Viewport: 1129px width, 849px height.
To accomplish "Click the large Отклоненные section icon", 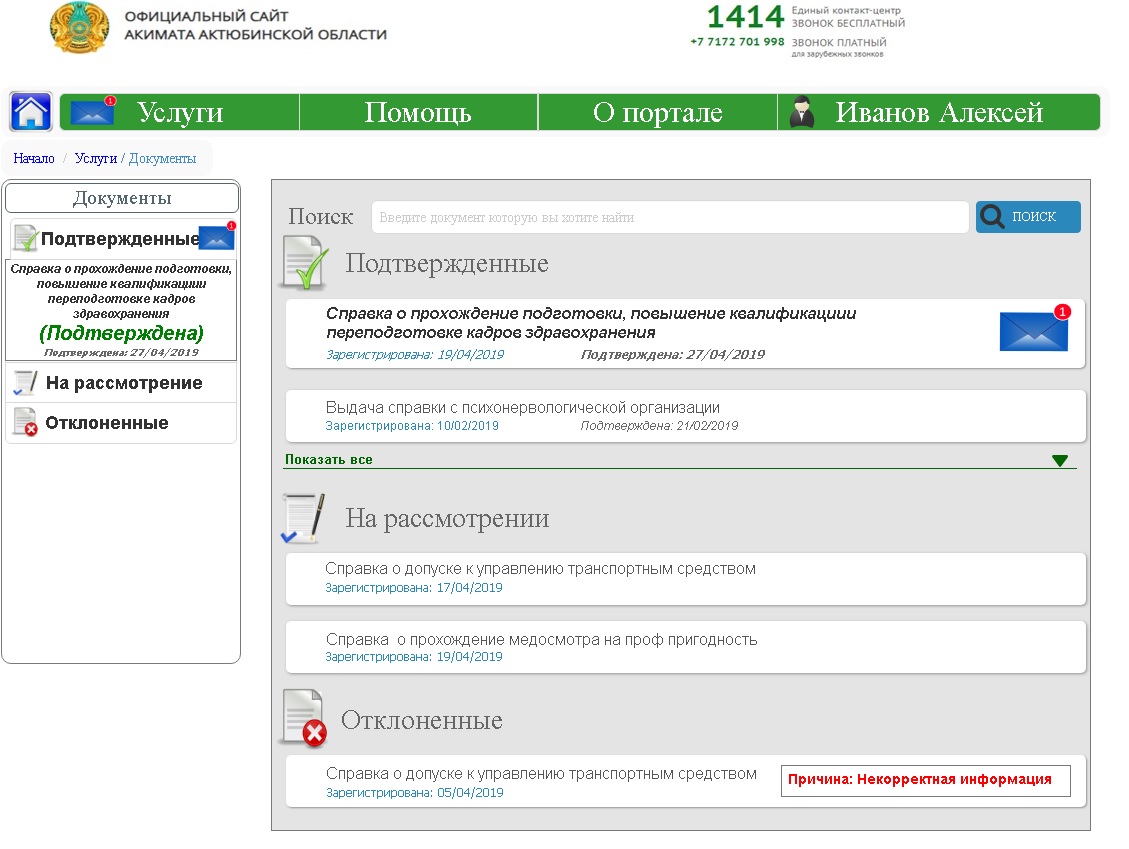I will tap(305, 718).
